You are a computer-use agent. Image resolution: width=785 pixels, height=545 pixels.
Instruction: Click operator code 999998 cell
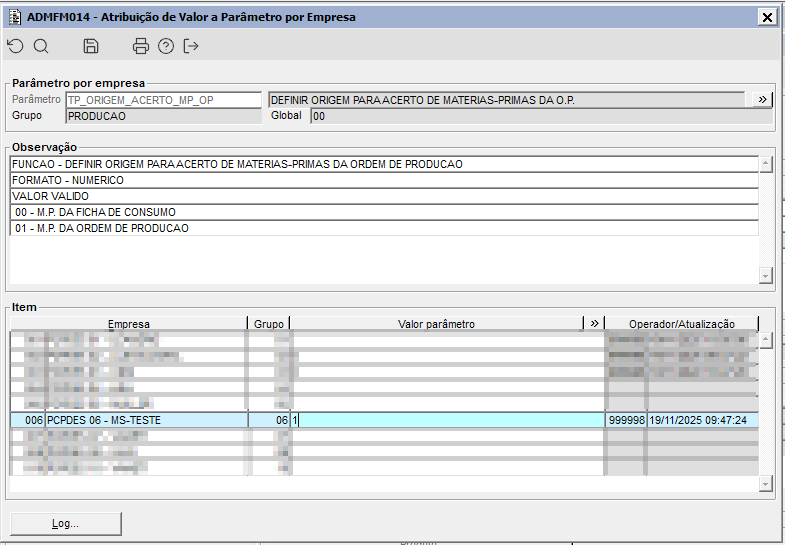(x=626, y=420)
